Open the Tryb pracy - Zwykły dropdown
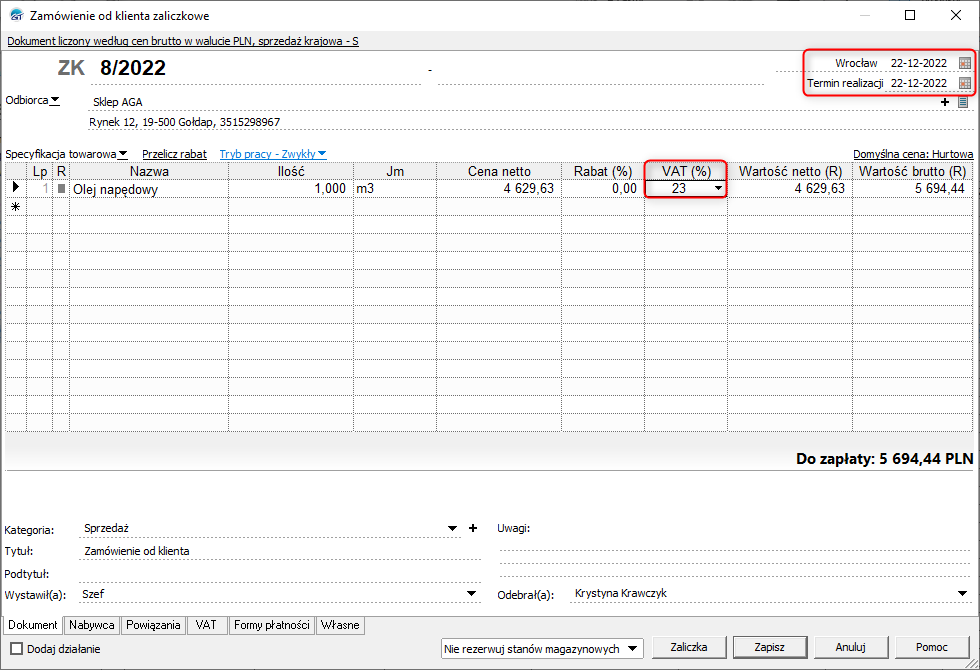This screenshot has width=980, height=670. click(x=273, y=154)
